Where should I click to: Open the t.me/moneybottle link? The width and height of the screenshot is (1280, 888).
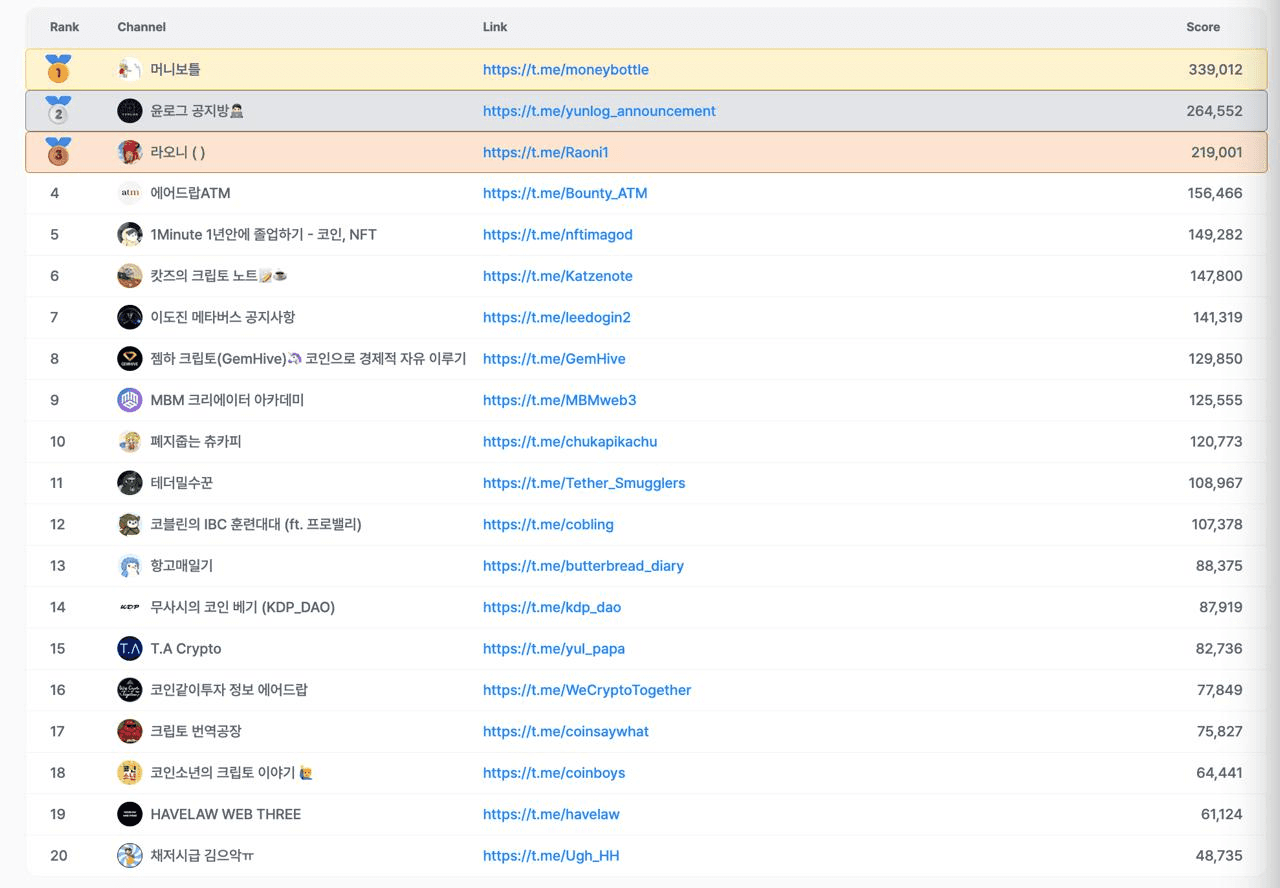click(x=565, y=70)
